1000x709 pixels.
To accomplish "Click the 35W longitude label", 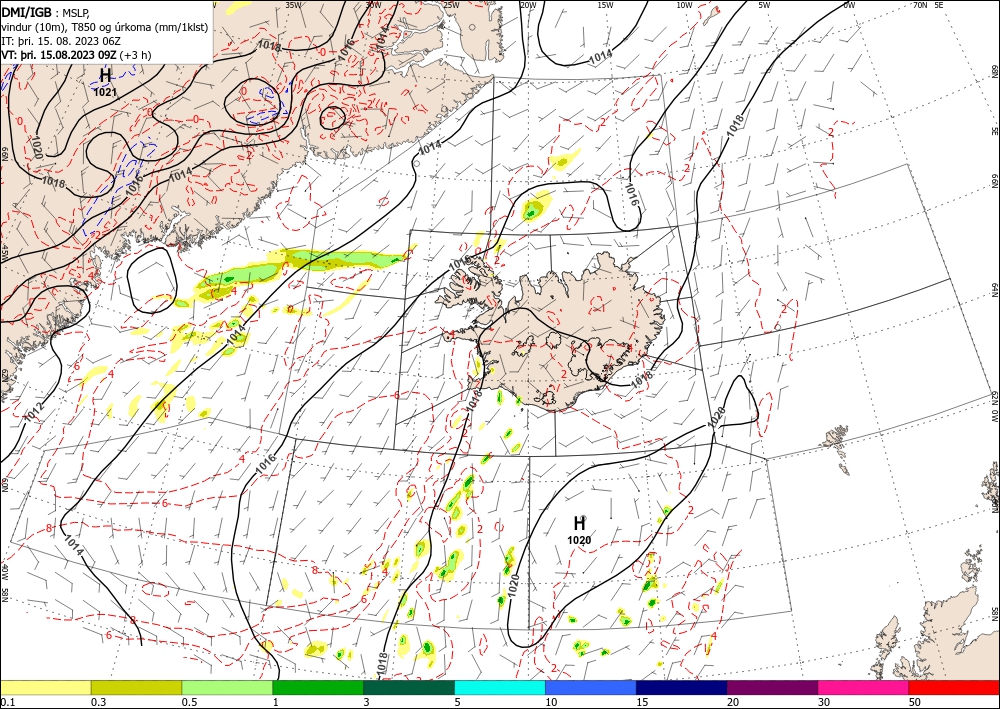I will tap(293, 5).
